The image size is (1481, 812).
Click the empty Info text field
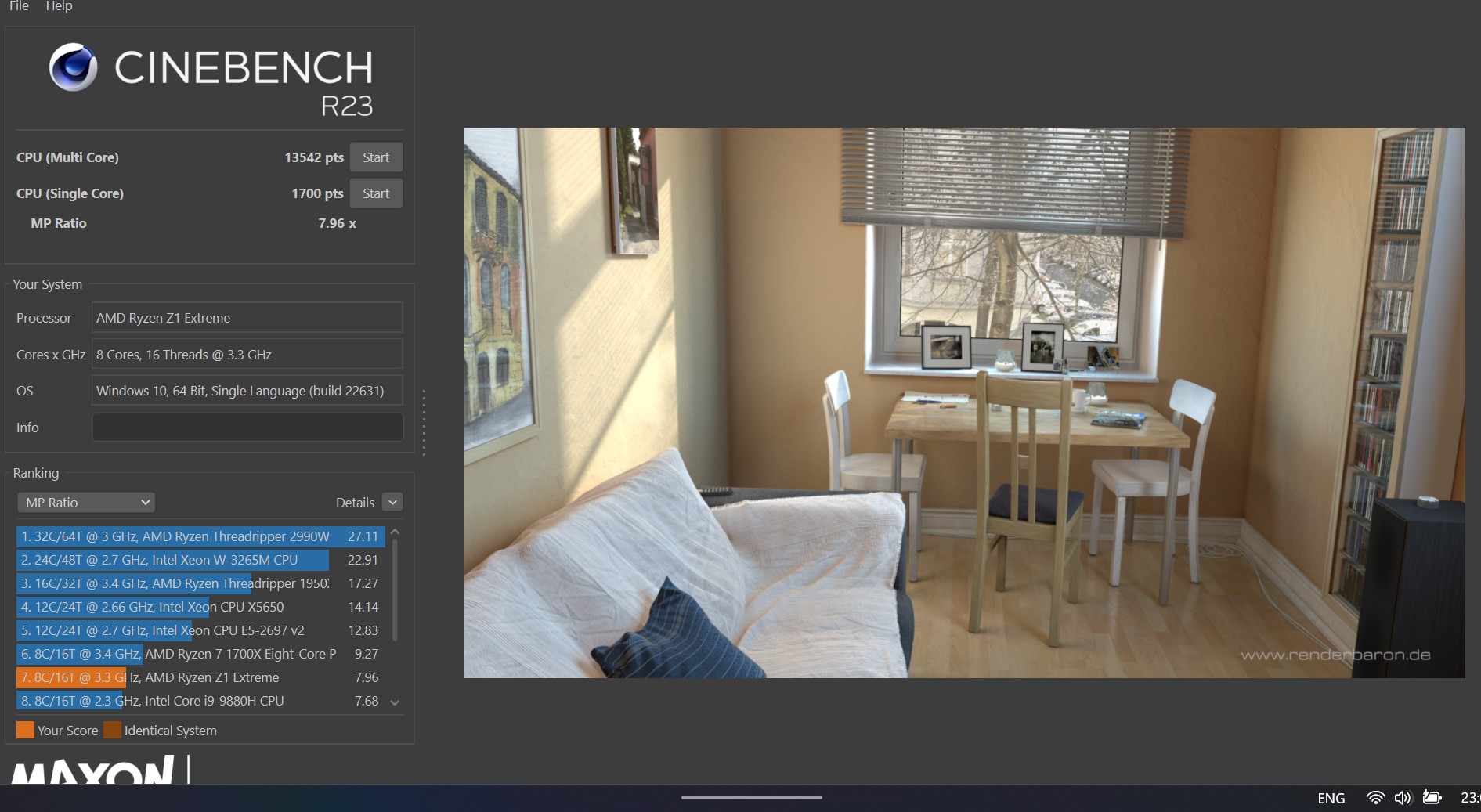[247, 428]
